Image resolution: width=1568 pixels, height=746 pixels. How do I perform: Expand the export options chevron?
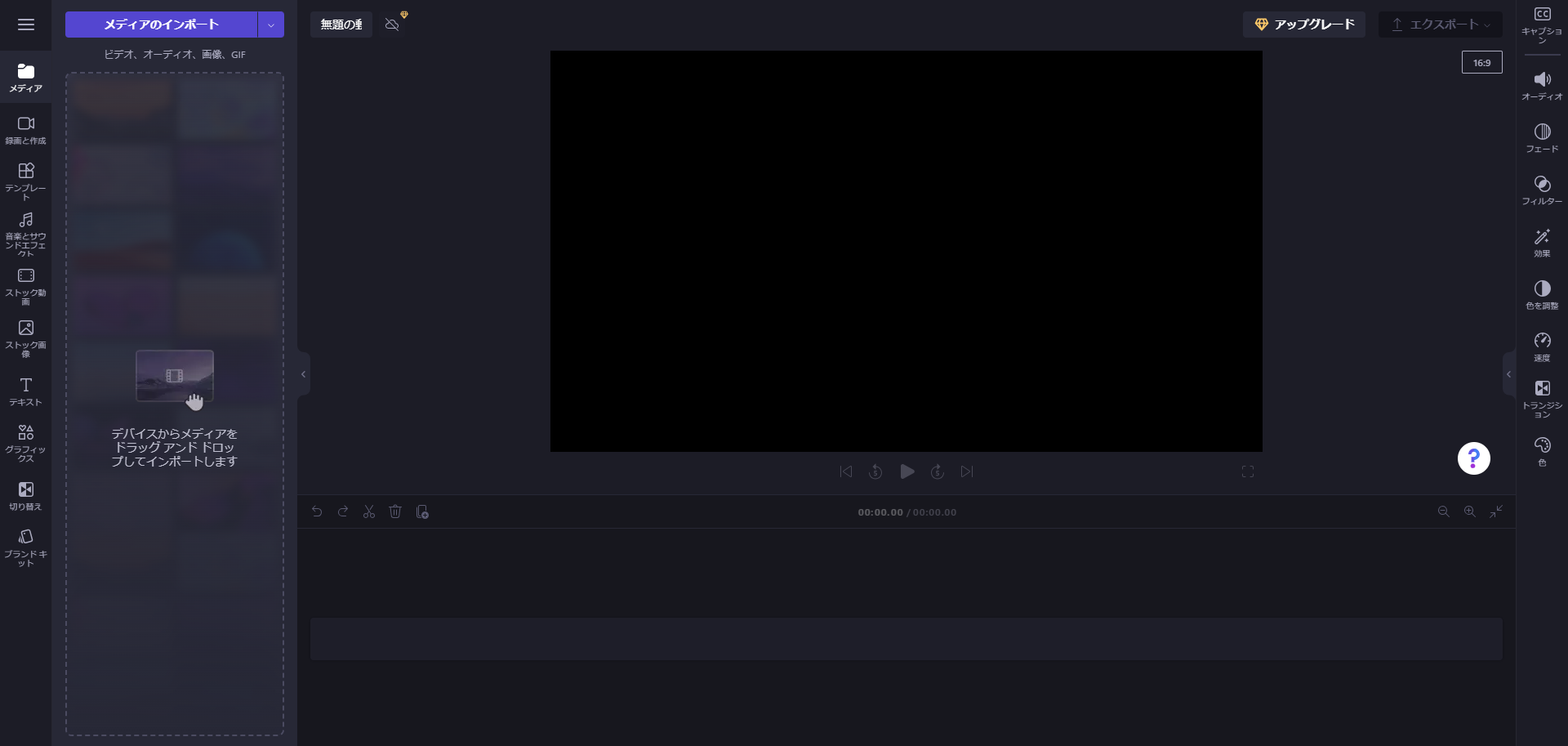1485,25
